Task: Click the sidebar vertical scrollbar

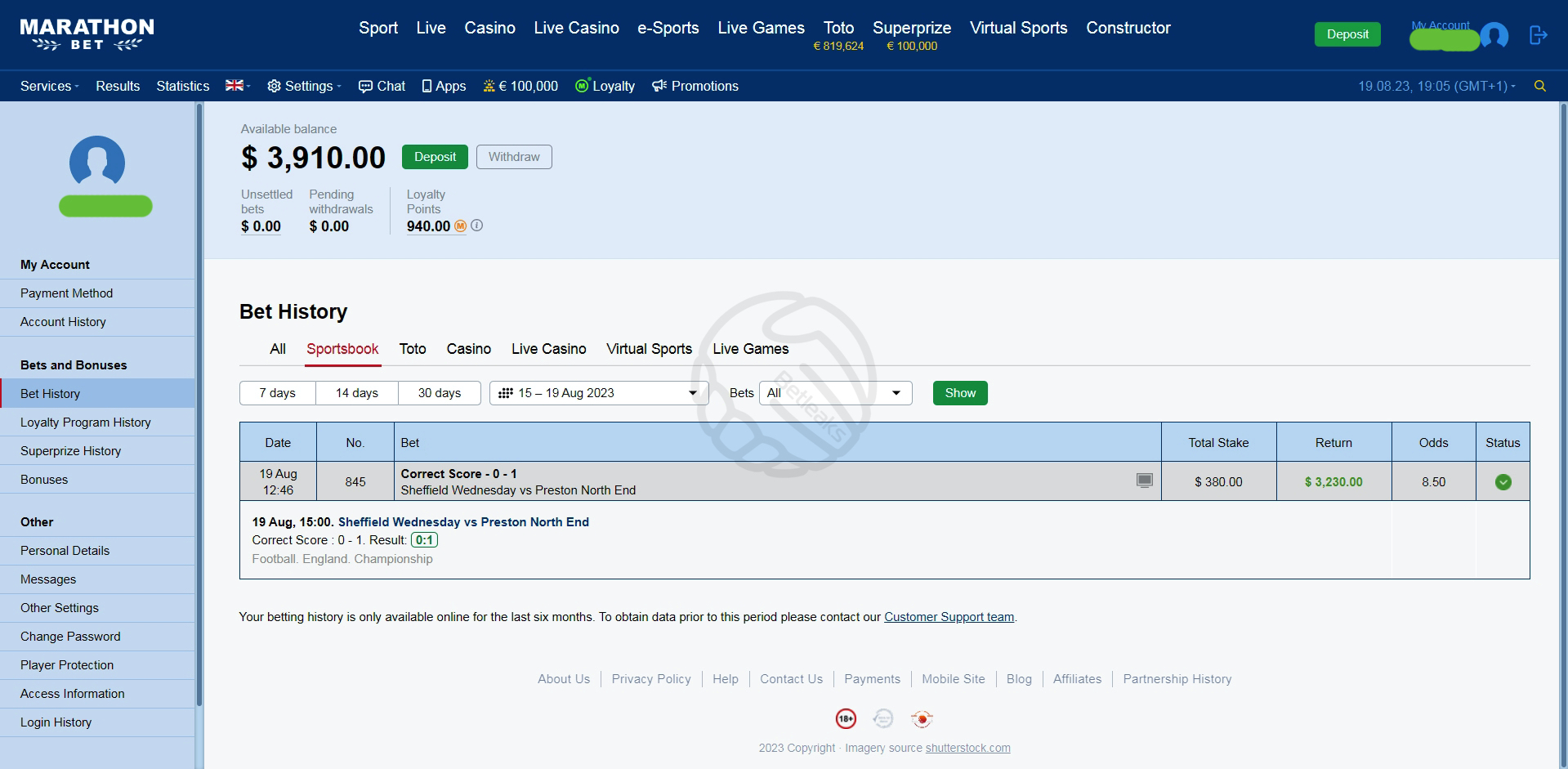Action: coord(199,405)
